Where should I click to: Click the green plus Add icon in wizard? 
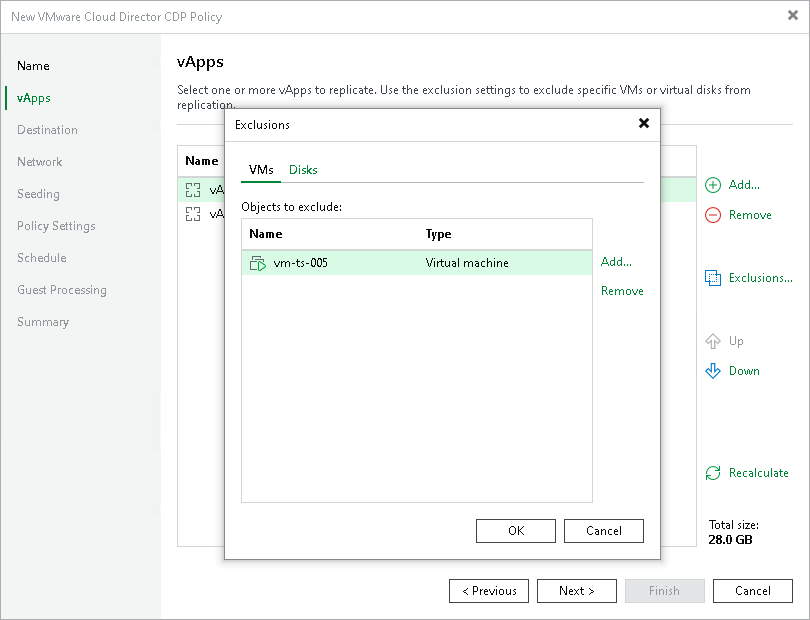713,185
